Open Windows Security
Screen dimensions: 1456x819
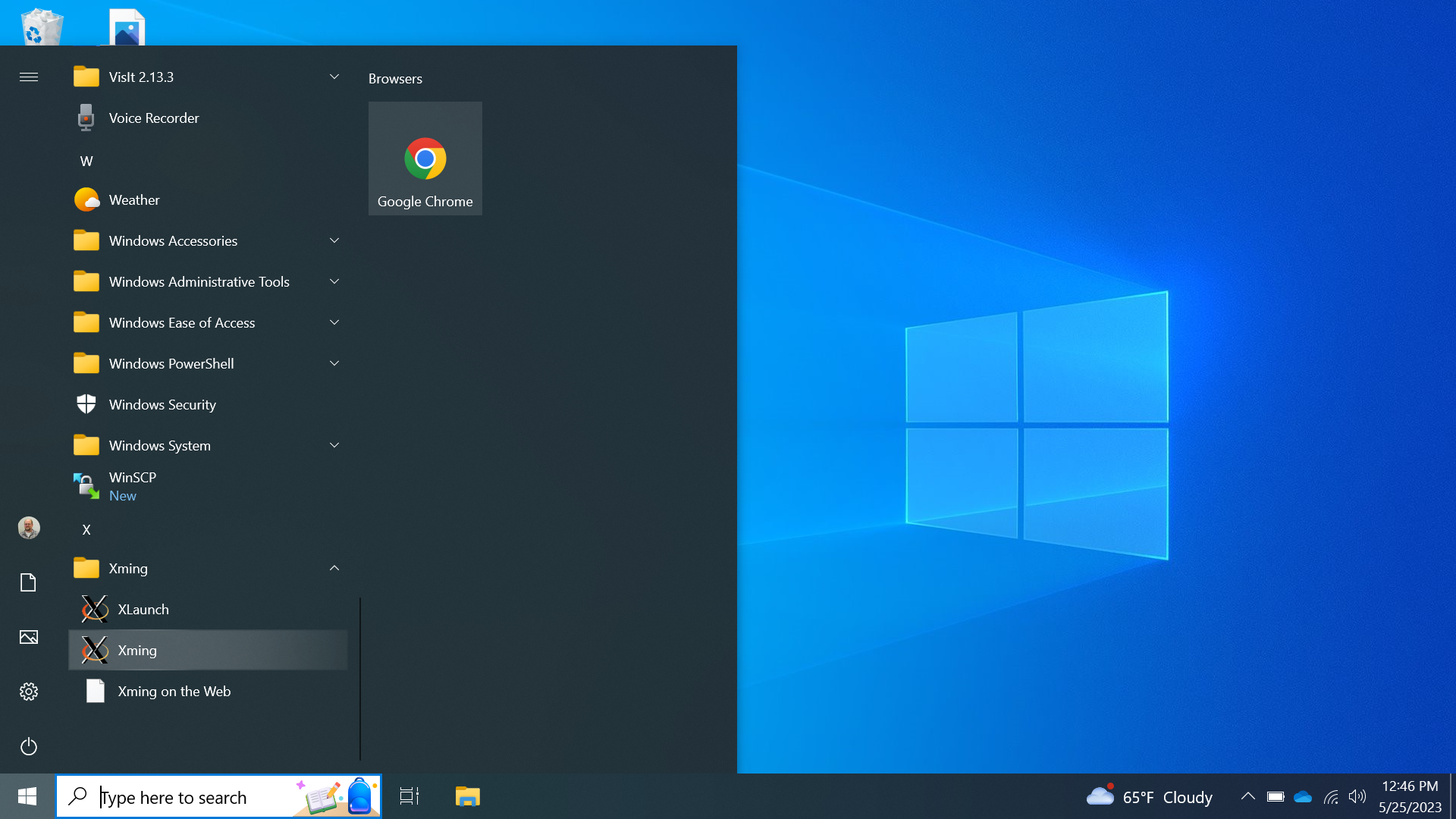point(162,405)
